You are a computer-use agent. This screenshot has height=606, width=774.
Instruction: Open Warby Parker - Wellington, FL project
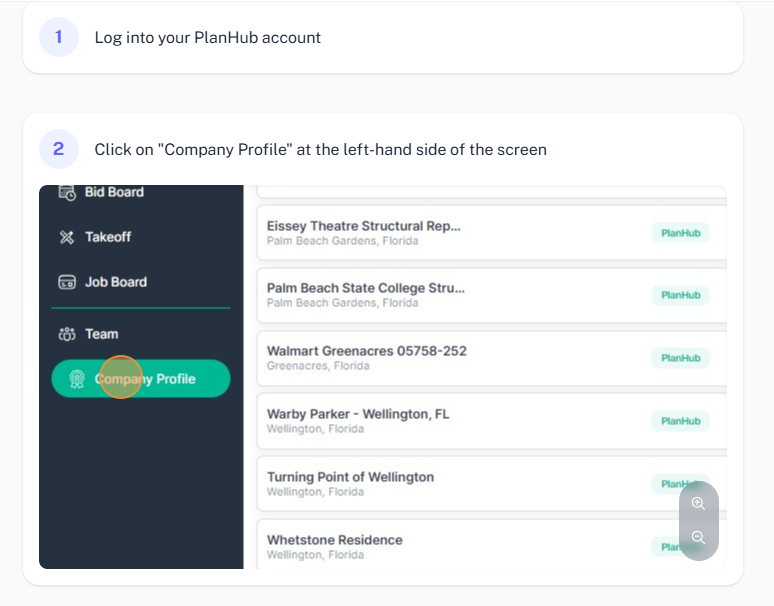tap(492, 421)
